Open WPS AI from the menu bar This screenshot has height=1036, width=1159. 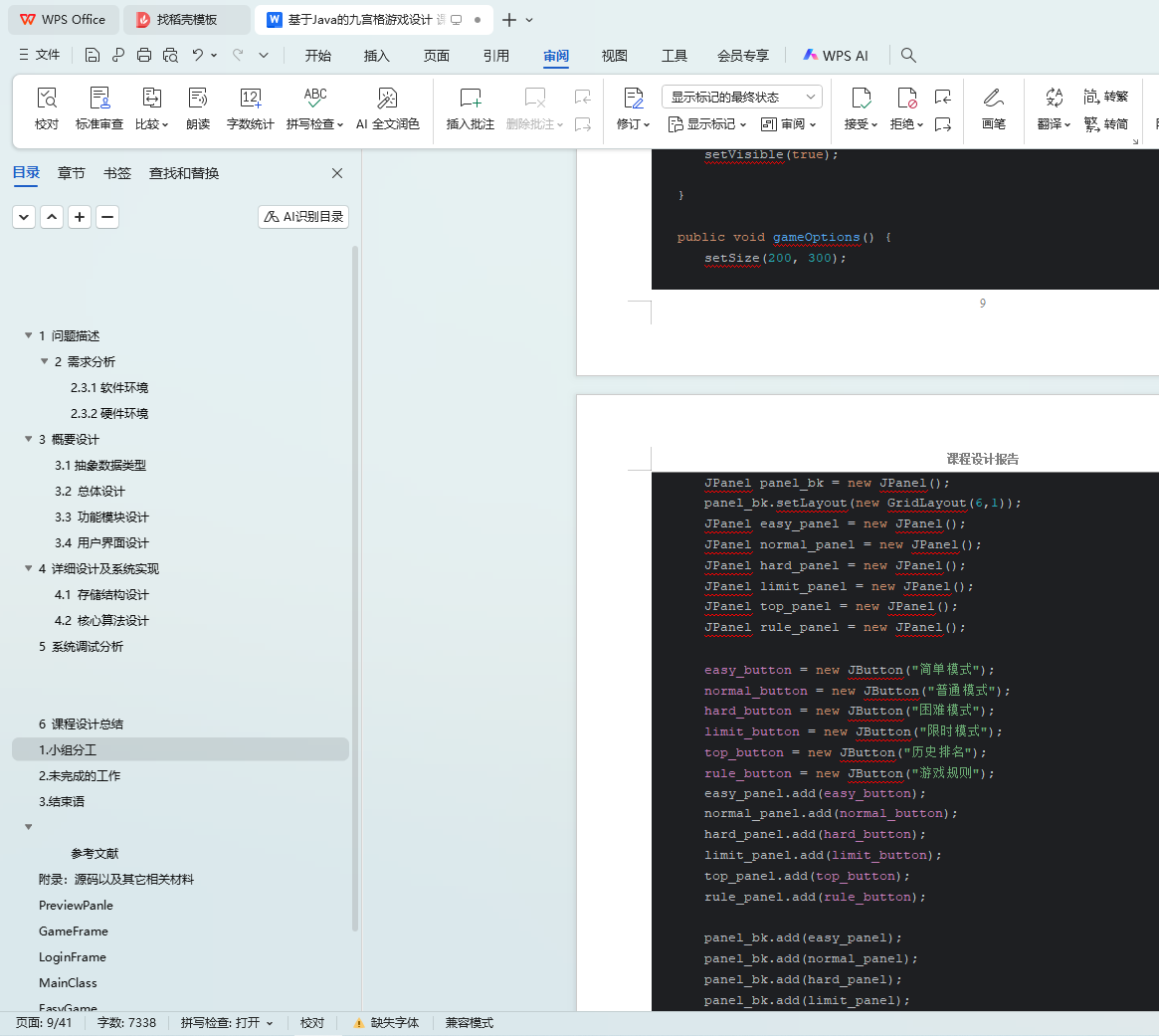836,56
